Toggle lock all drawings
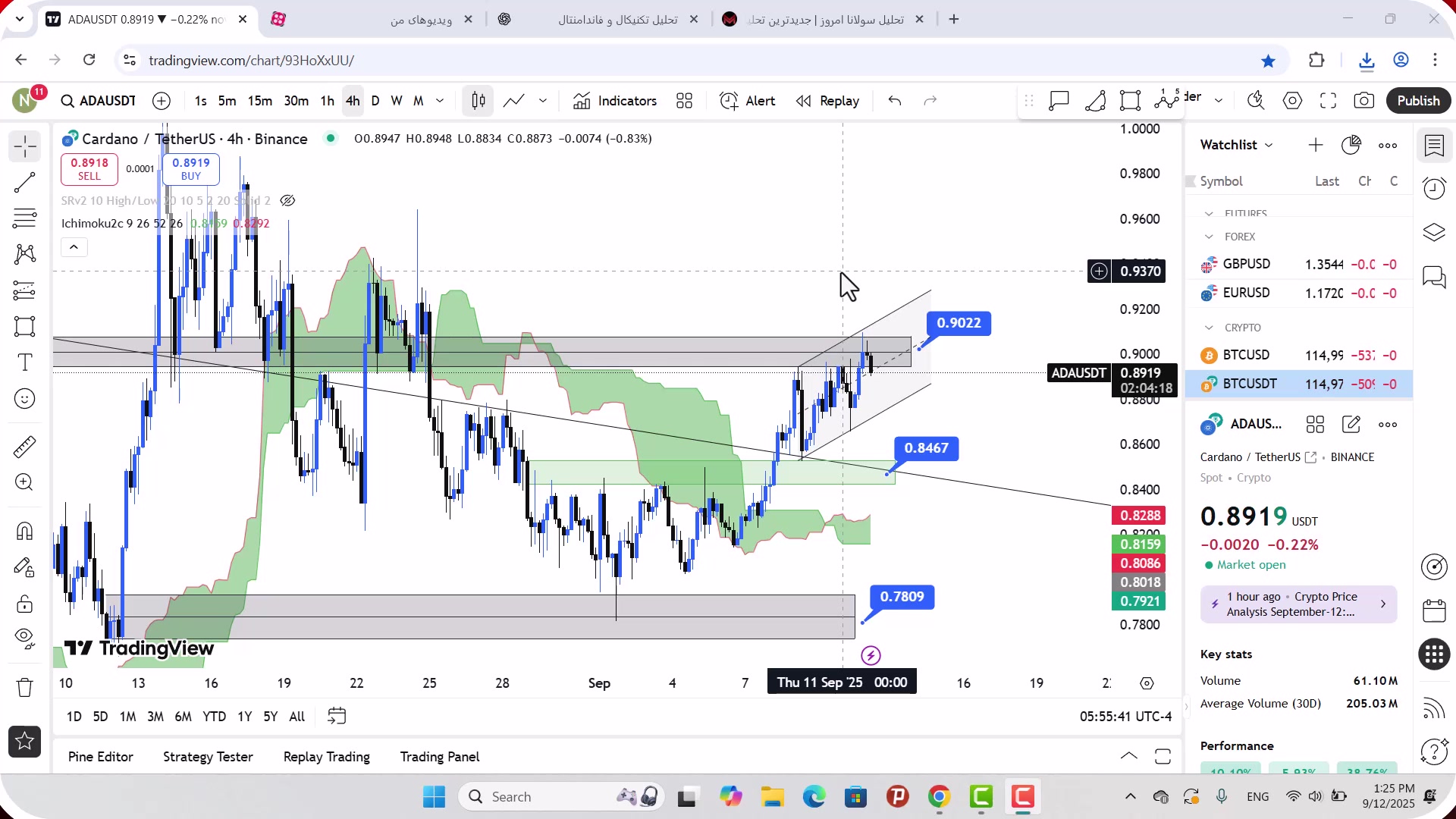 (x=25, y=604)
